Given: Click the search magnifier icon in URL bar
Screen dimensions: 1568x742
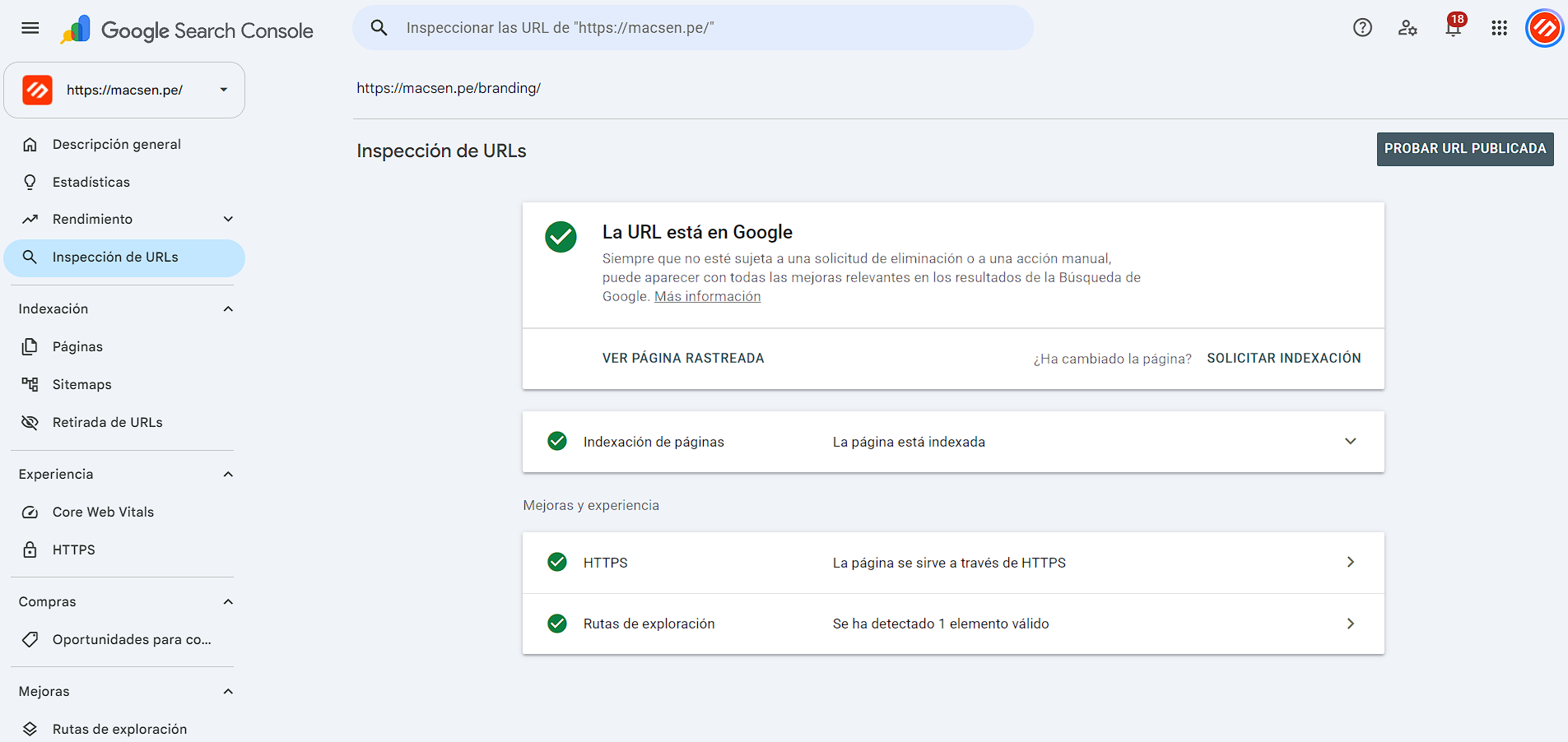Looking at the screenshot, I should click(x=379, y=28).
